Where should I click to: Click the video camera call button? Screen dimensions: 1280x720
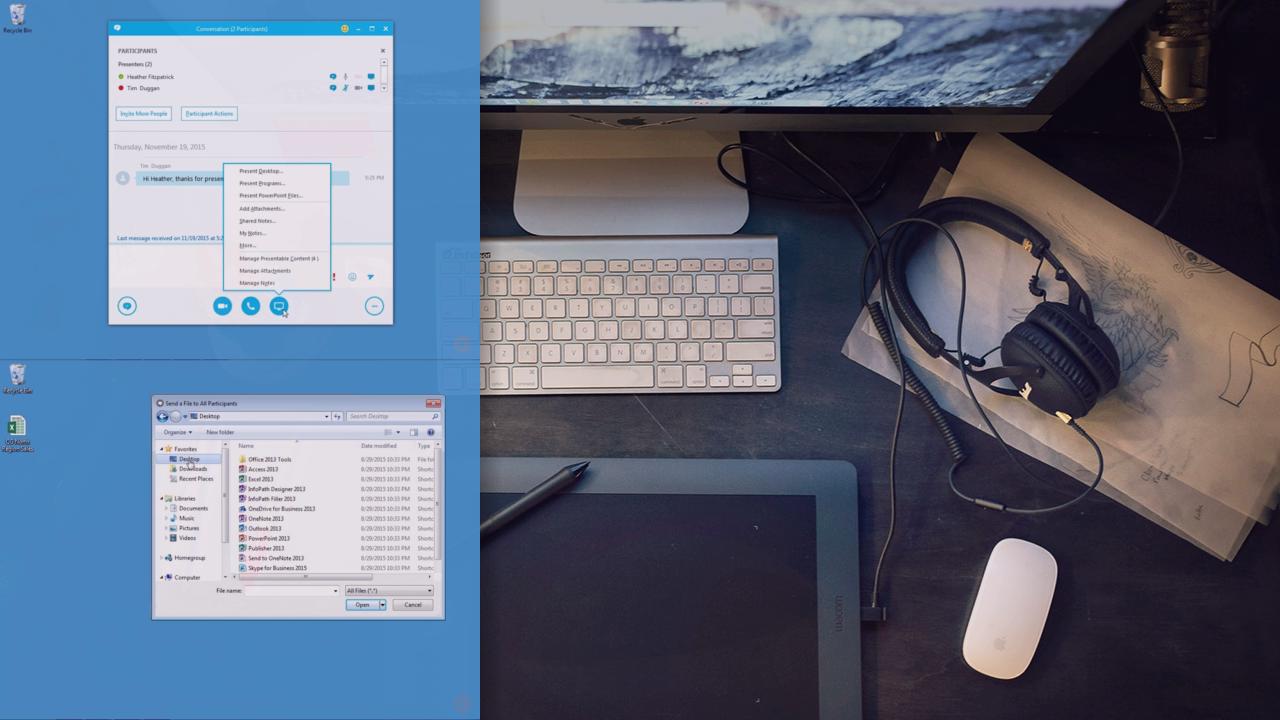tap(222, 306)
